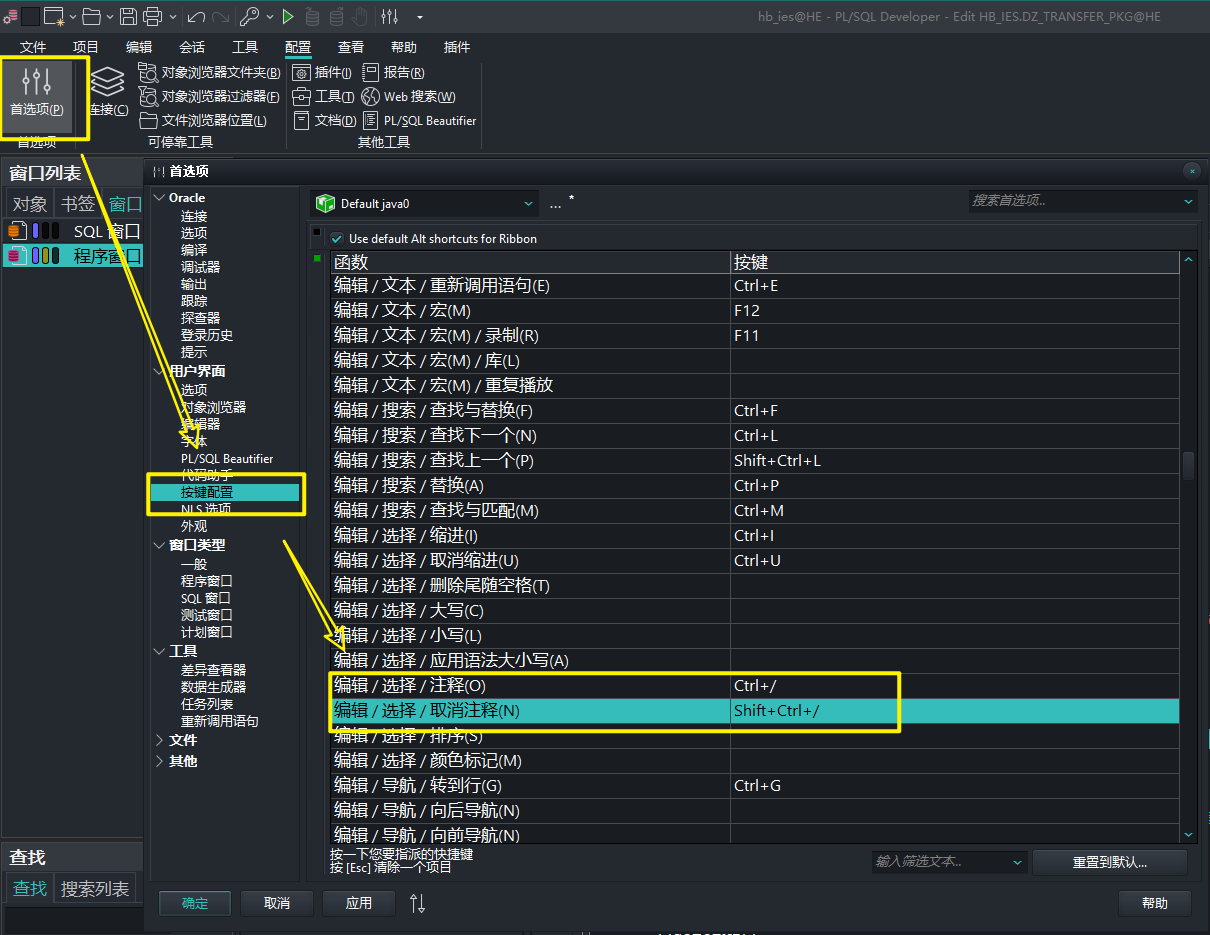The image size is (1210, 935).
Task: Click the 应用 button
Action: point(359,903)
